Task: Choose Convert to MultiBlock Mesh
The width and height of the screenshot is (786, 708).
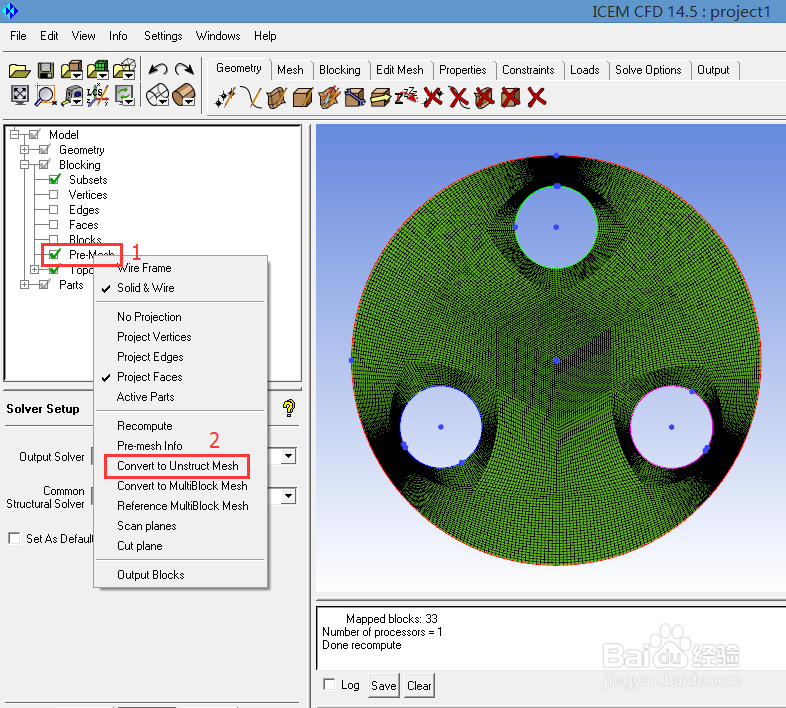Action: tap(182, 486)
